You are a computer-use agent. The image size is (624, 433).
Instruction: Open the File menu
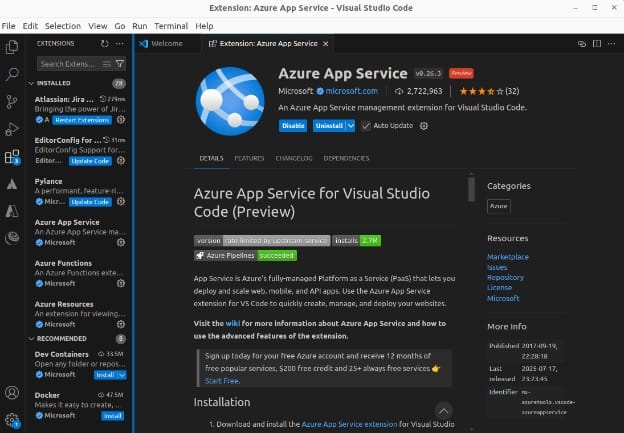tap(8, 26)
